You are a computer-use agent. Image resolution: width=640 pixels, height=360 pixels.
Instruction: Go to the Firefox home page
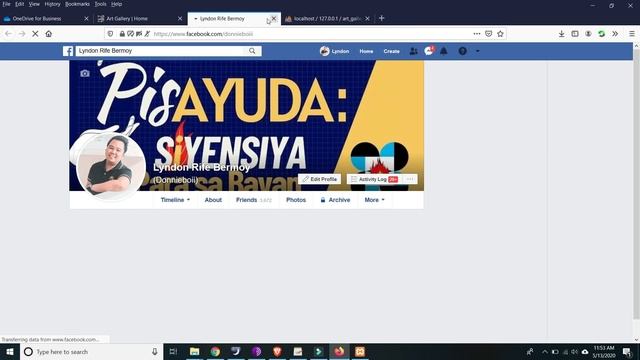pos(49,34)
